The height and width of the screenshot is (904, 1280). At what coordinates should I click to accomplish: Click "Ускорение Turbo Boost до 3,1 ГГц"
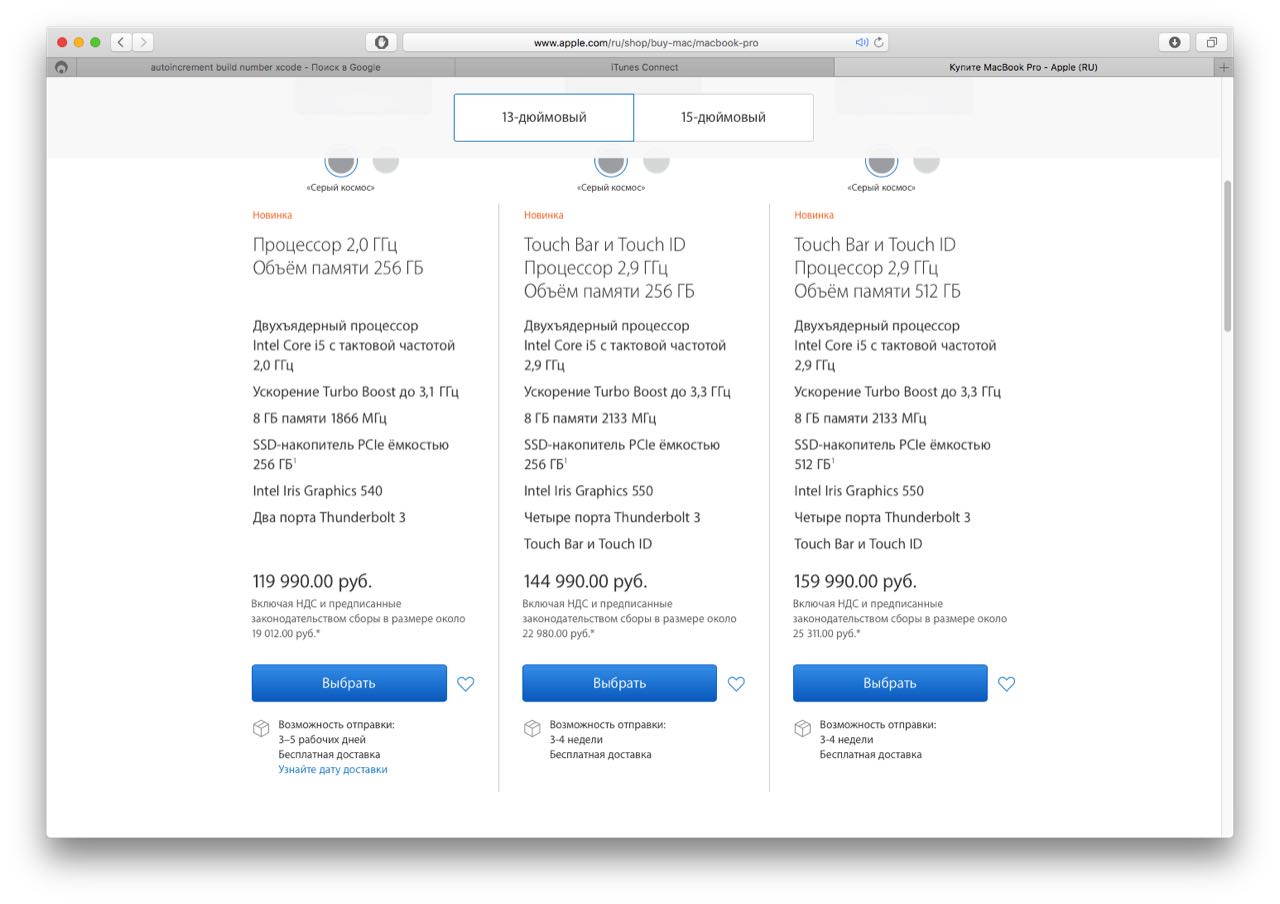[x=356, y=392]
